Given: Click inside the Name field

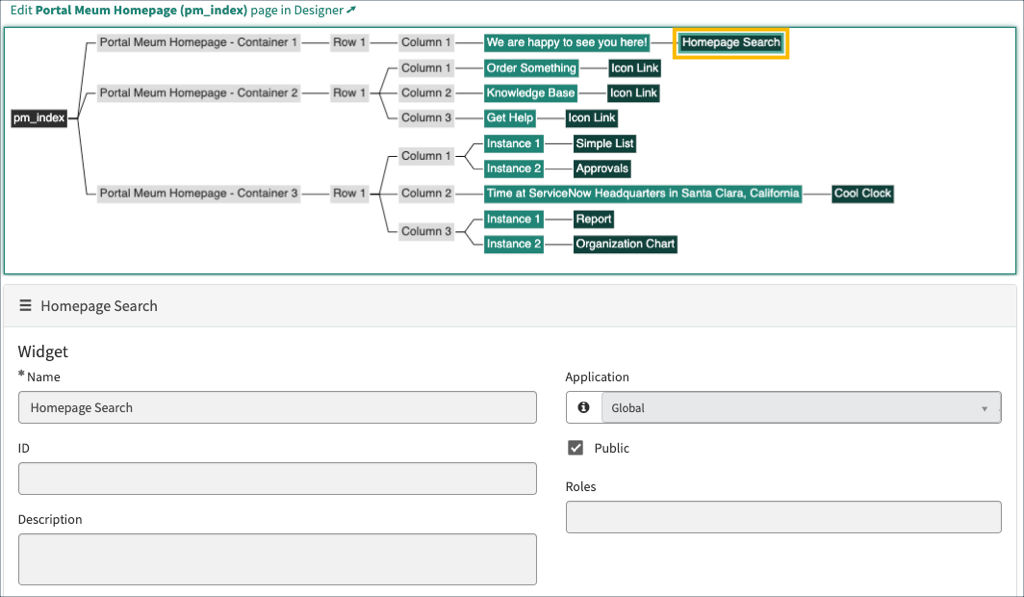Looking at the screenshot, I should (277, 407).
